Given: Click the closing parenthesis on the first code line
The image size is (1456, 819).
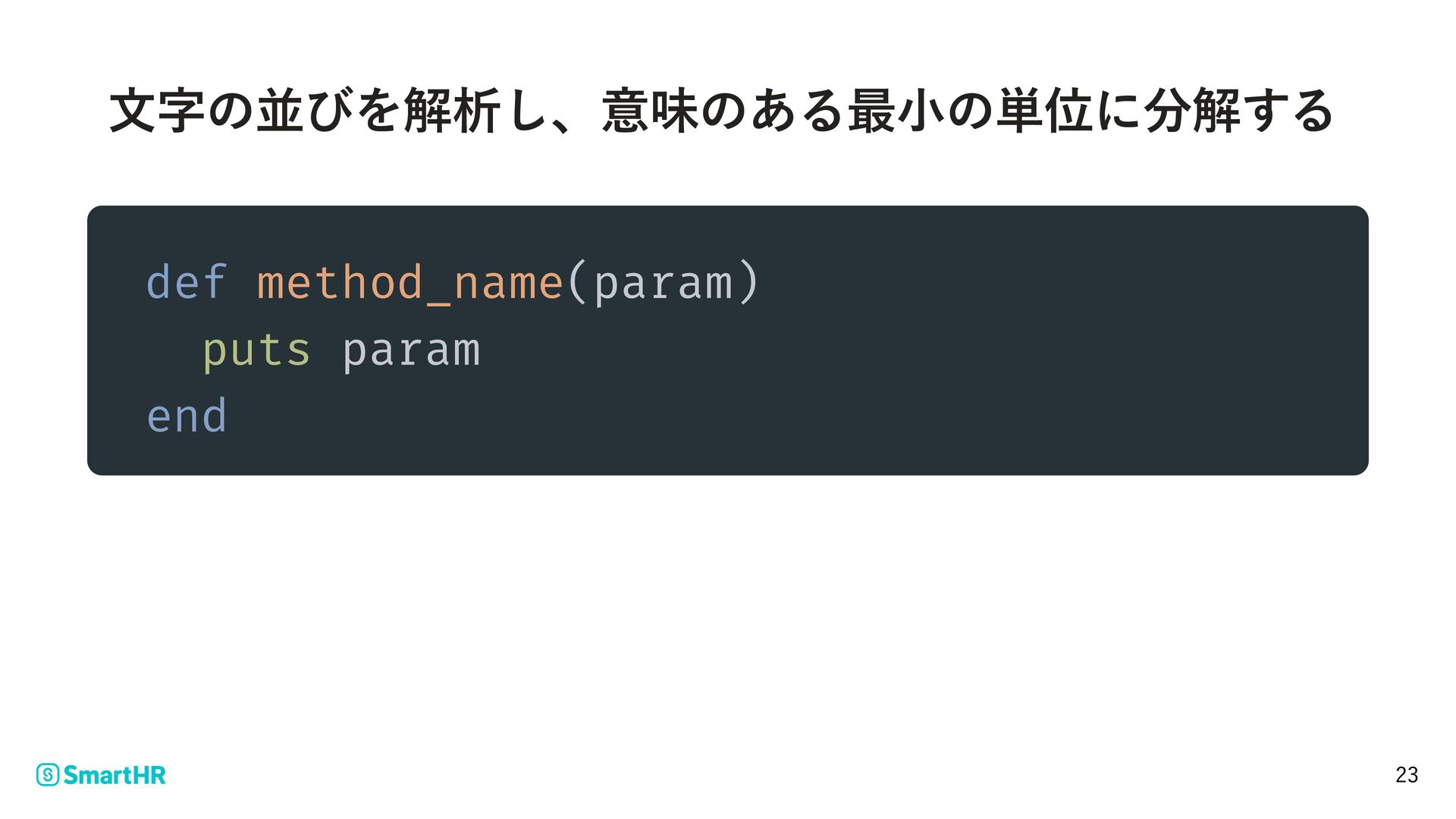Looking at the screenshot, I should (748, 283).
